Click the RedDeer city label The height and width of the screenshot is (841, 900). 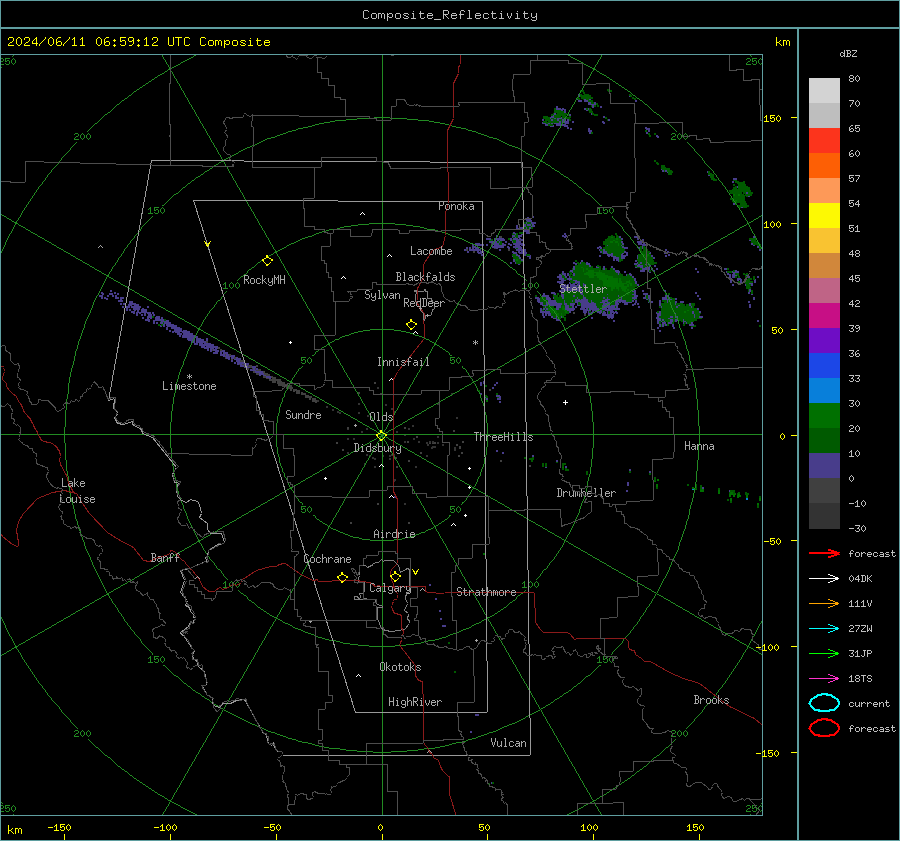click(424, 303)
